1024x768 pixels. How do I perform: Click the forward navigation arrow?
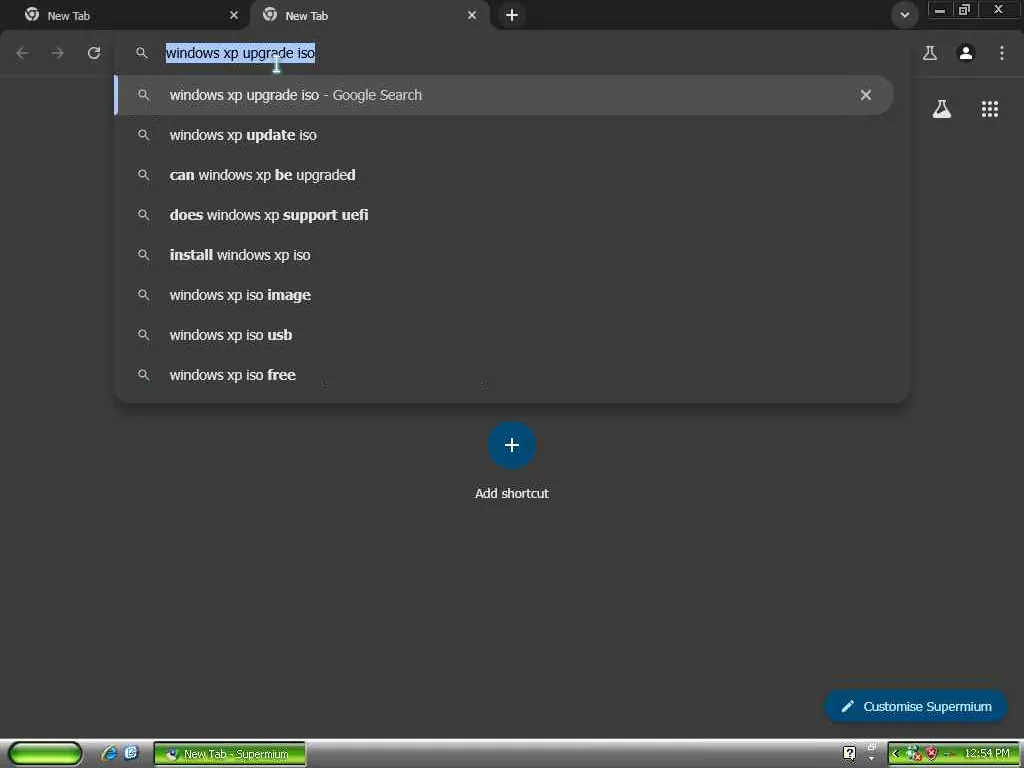pyautogui.click(x=58, y=53)
